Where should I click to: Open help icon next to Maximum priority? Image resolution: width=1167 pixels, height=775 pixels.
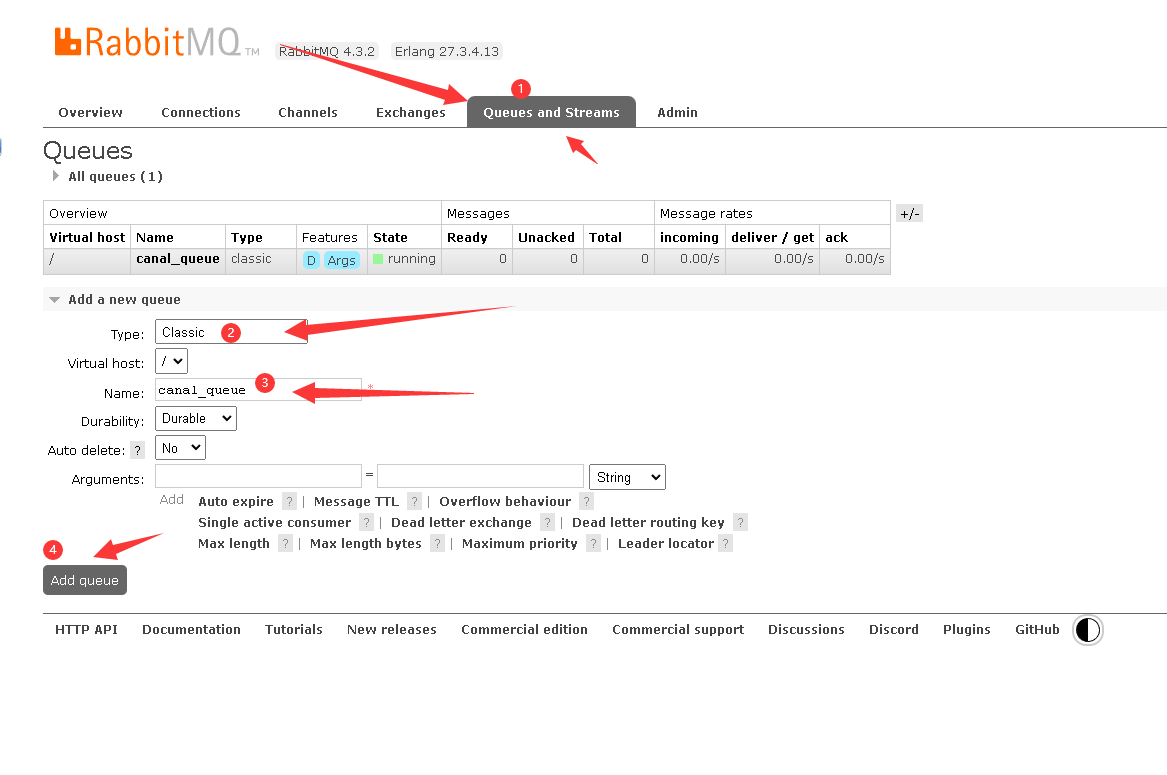click(x=593, y=543)
